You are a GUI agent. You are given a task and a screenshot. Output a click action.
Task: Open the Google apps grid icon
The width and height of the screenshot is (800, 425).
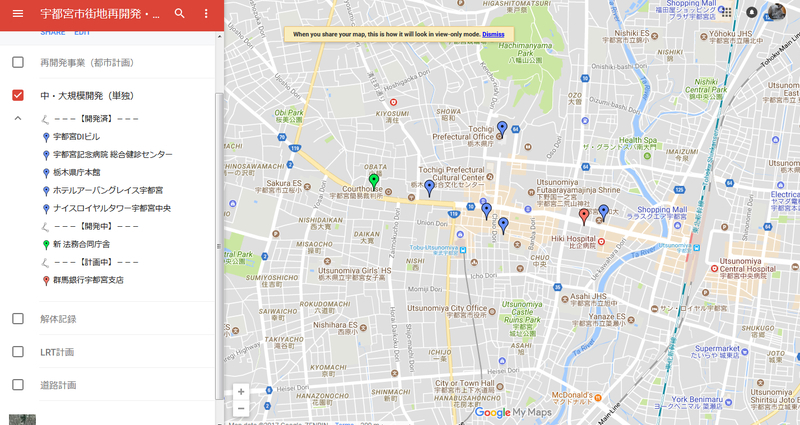coord(727,12)
